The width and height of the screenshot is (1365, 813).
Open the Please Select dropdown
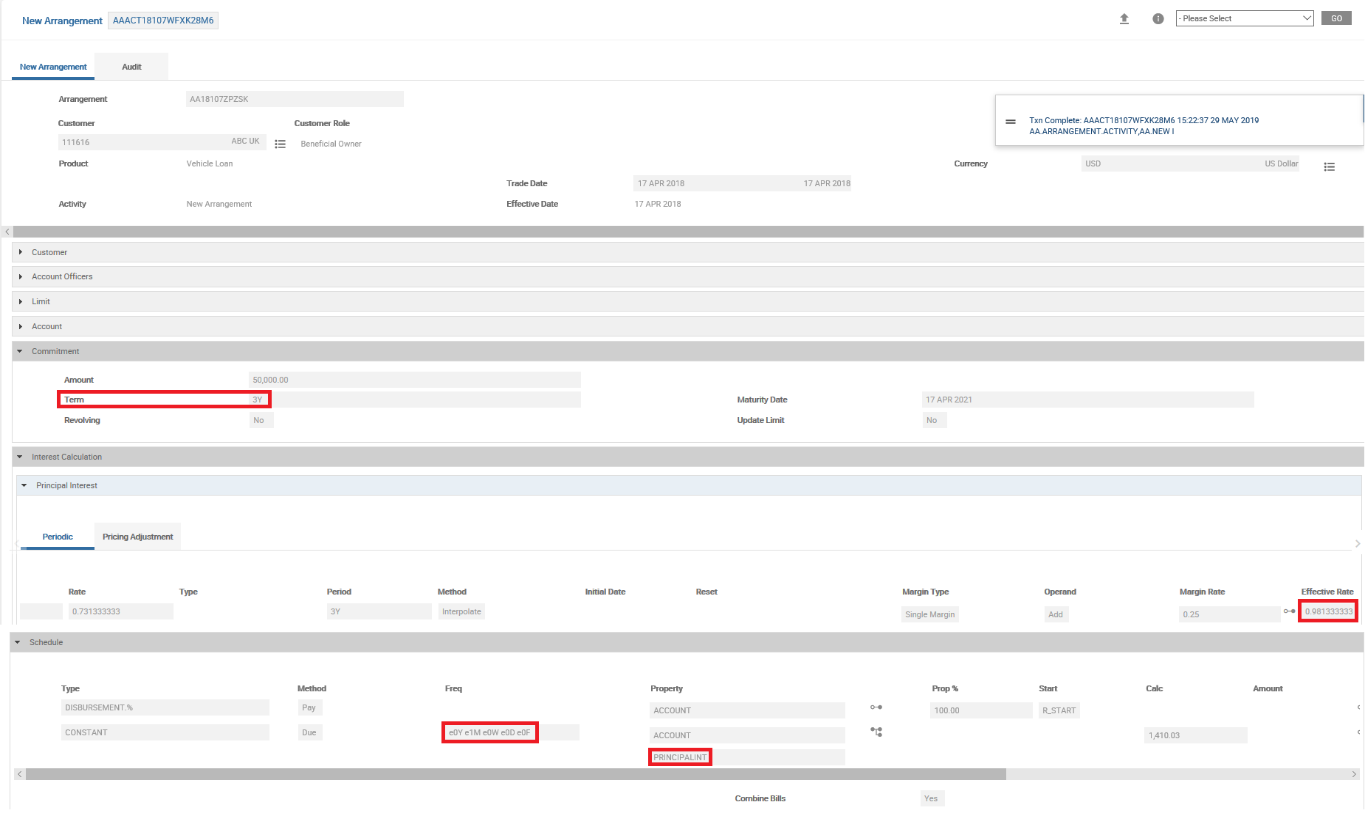point(1244,19)
